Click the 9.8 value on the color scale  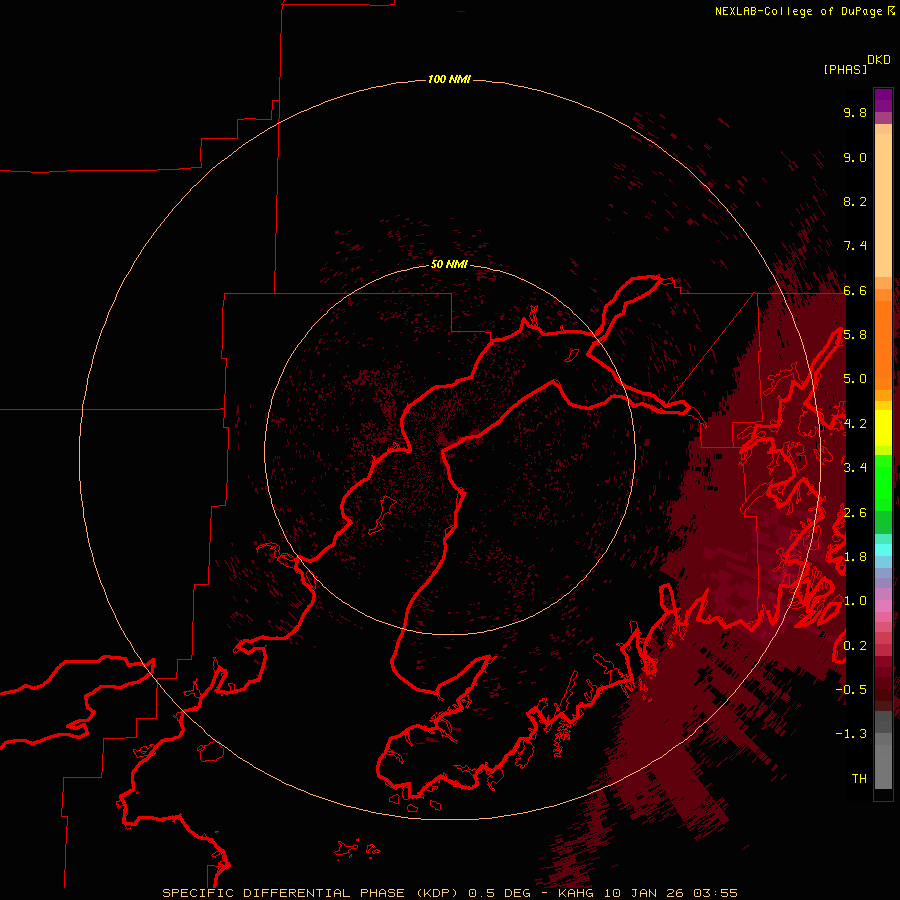(x=855, y=112)
